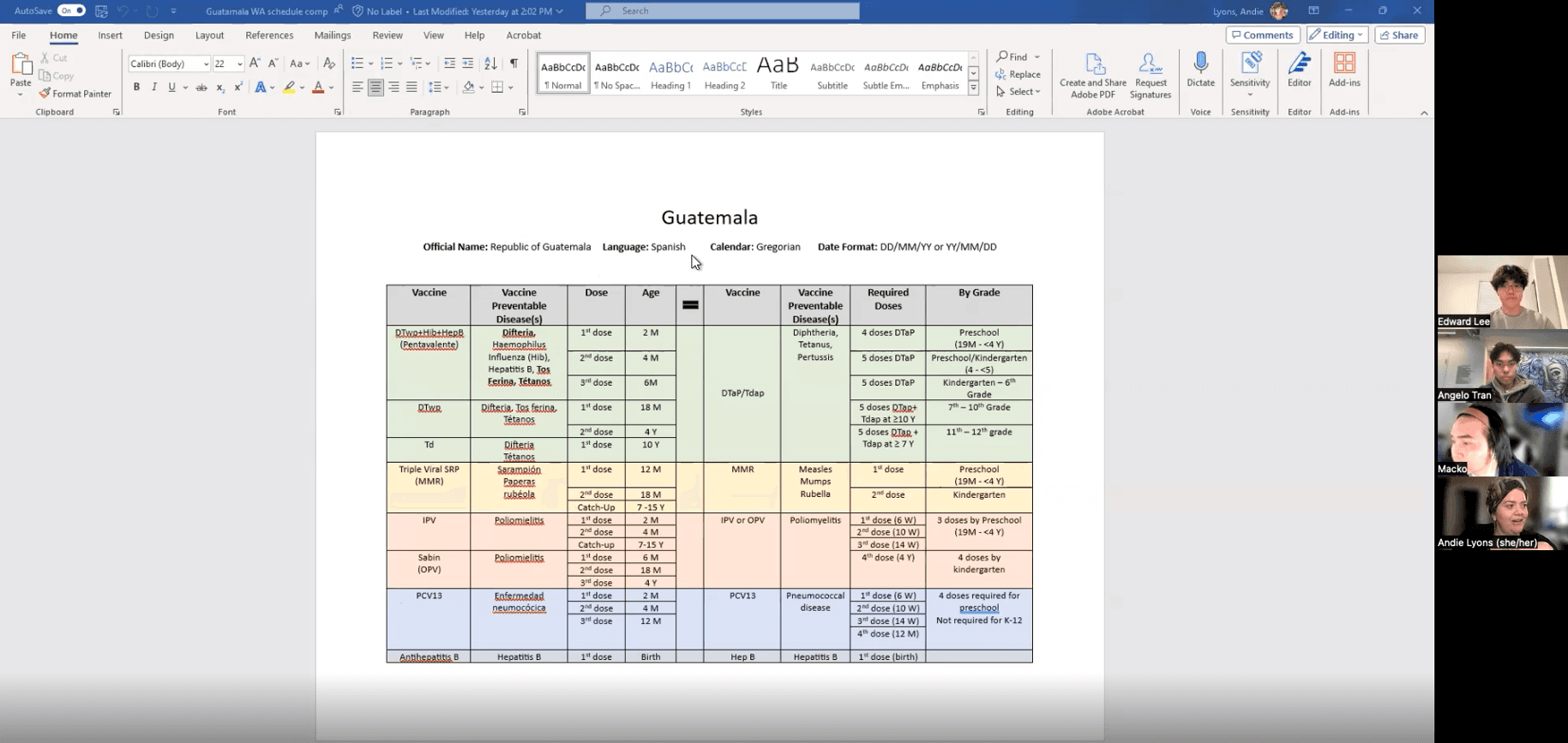Screen dimensions: 1568x743
Task: Toggle Italic formatting
Action: pos(154,87)
